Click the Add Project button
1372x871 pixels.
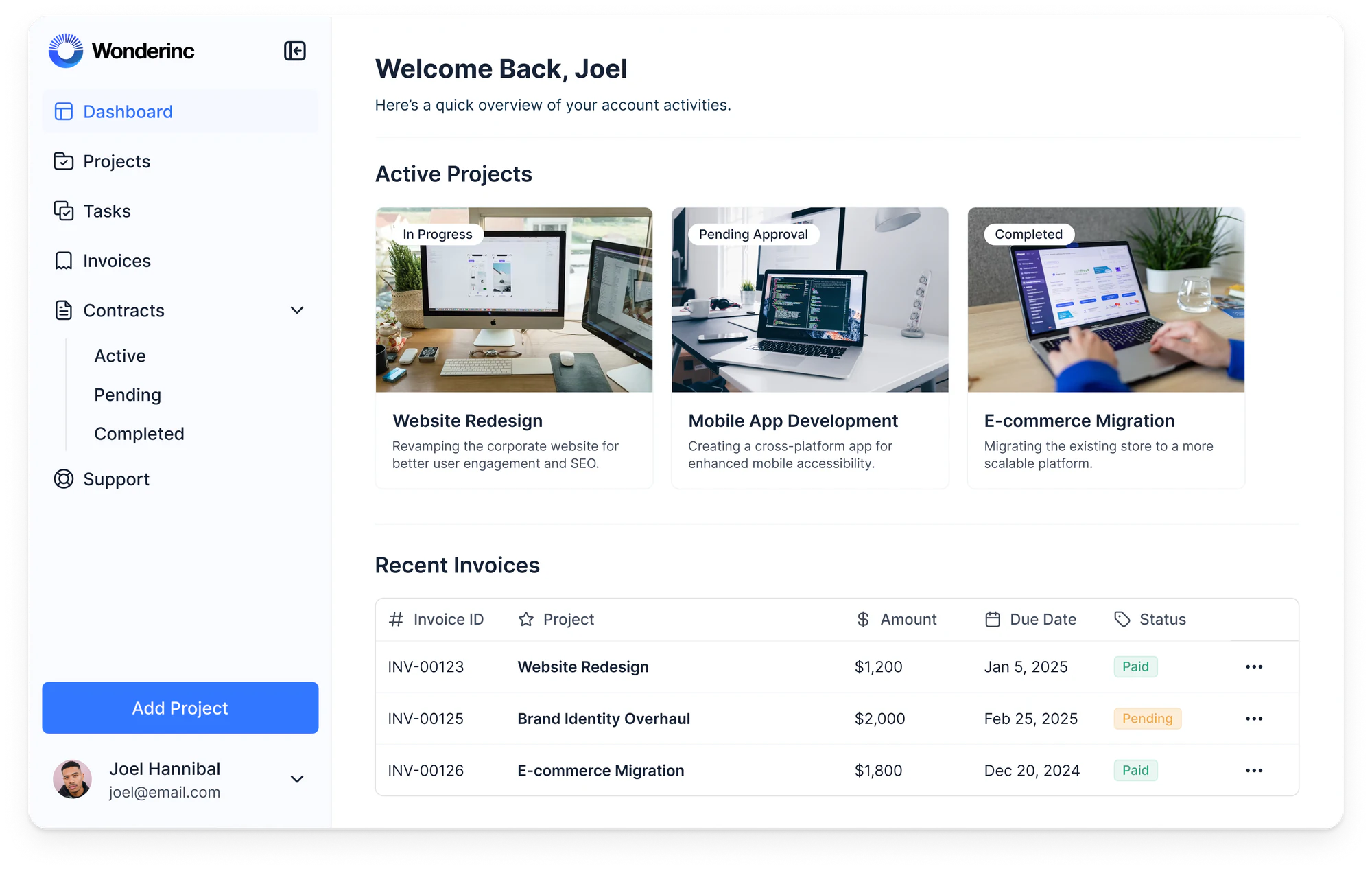pyautogui.click(x=180, y=708)
